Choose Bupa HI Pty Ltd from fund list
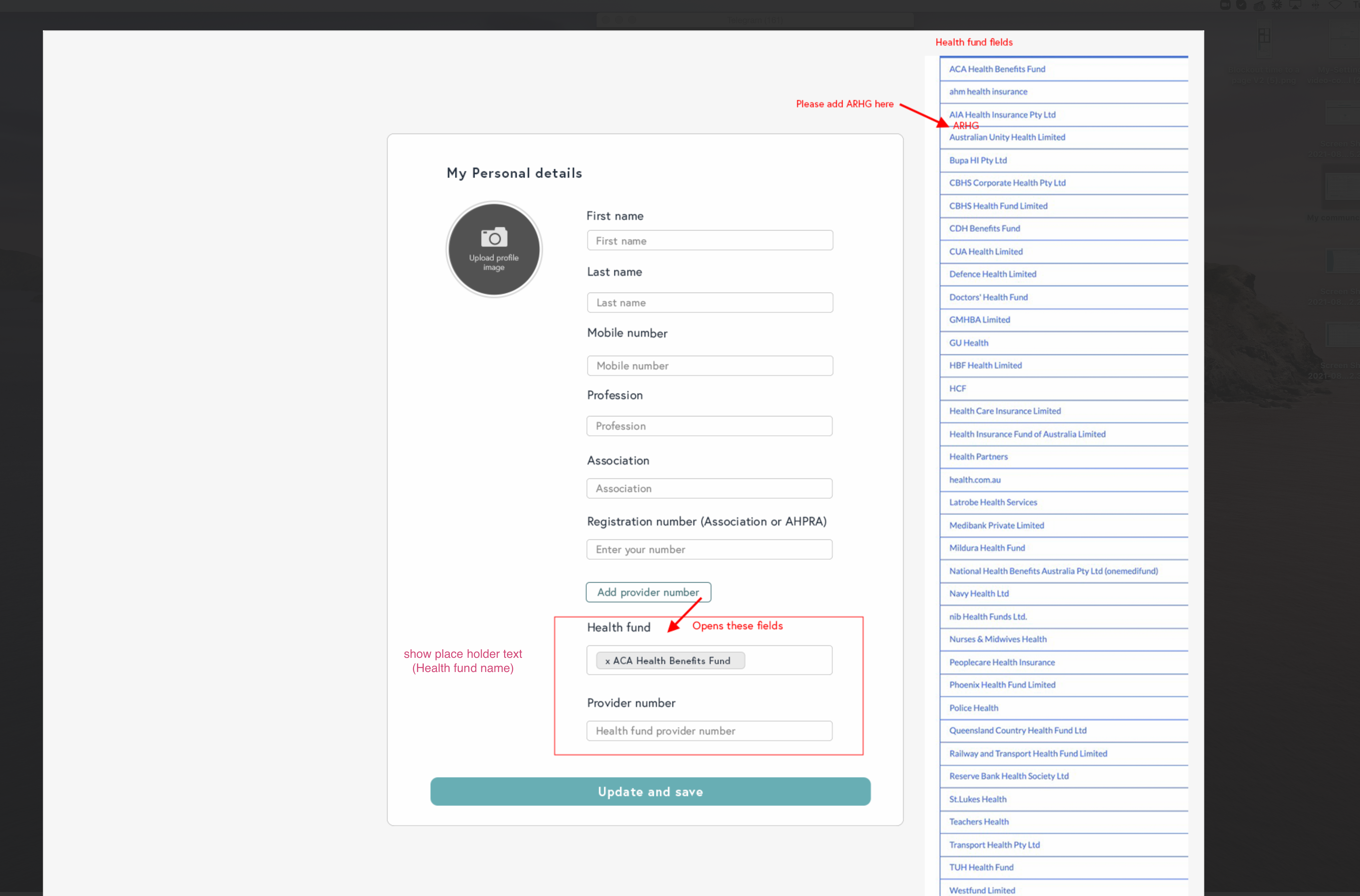1360x896 pixels. coord(978,160)
